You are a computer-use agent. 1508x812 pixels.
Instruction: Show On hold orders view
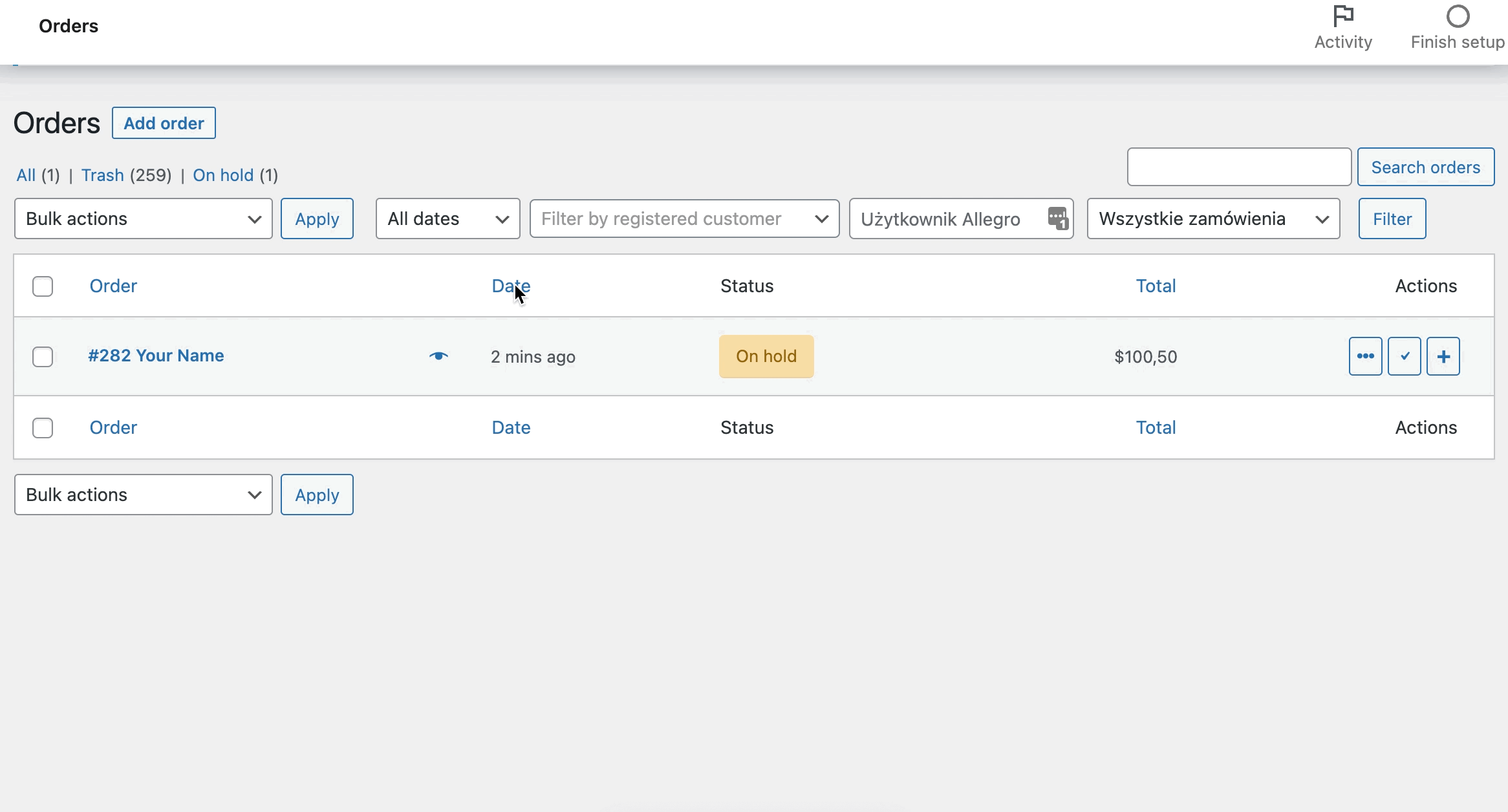click(223, 175)
